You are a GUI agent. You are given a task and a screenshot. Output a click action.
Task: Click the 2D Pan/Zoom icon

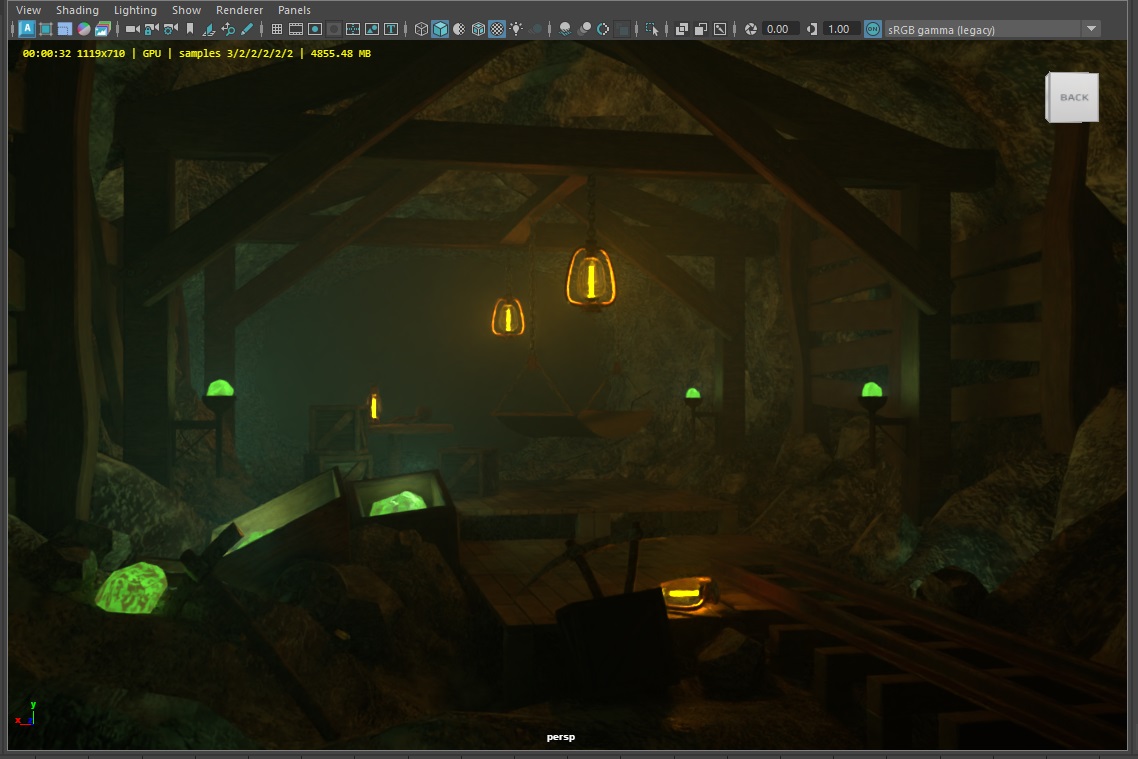pos(228,29)
